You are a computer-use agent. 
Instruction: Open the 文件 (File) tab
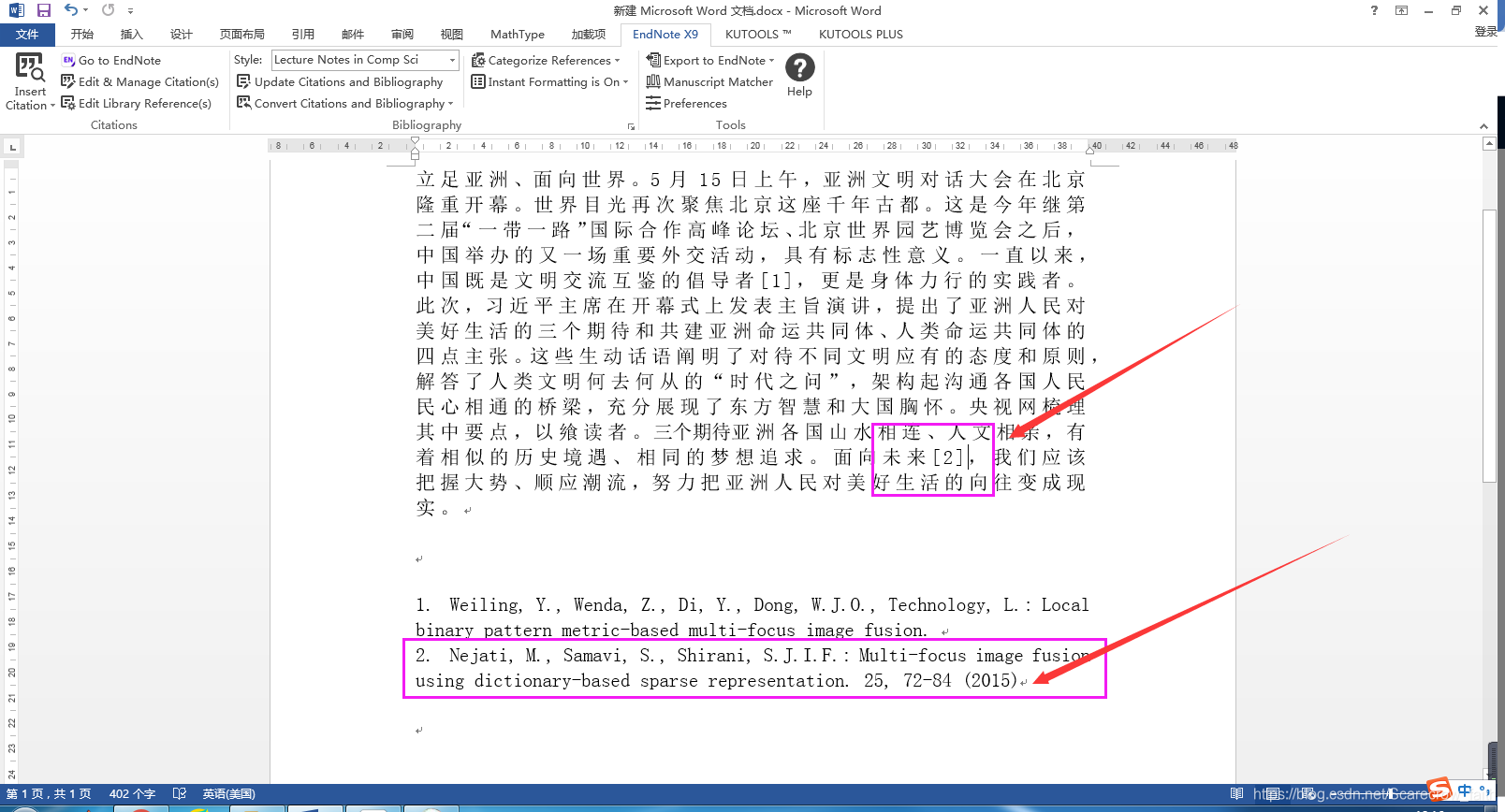click(27, 35)
